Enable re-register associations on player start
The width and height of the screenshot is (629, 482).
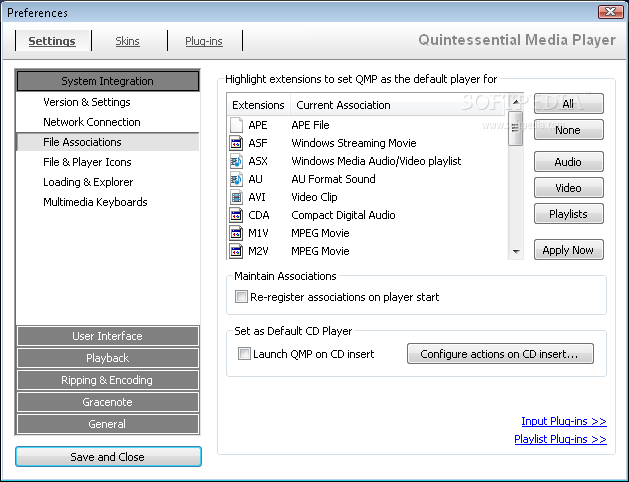pos(241,297)
